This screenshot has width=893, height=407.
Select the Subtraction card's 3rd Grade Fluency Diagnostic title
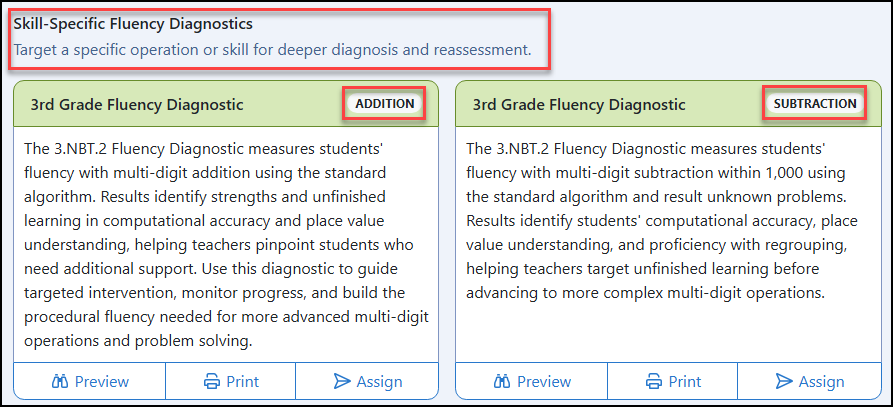click(x=579, y=105)
